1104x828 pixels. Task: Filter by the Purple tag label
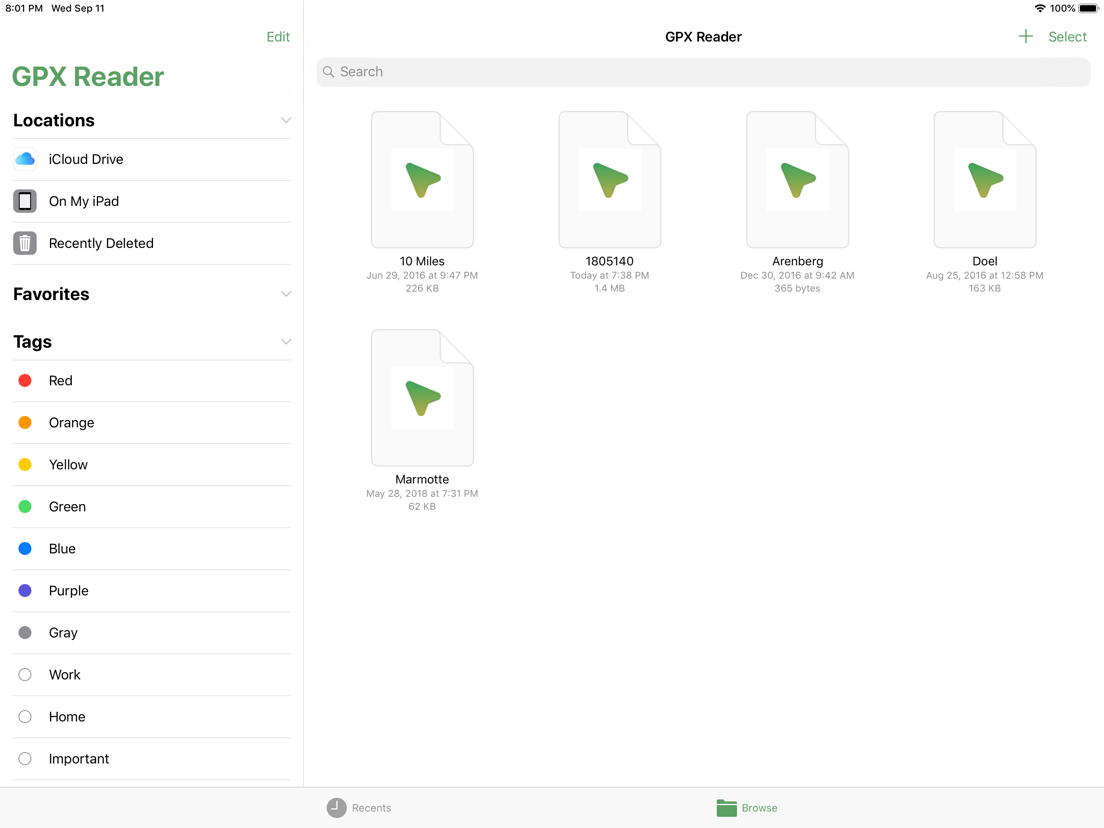68,591
